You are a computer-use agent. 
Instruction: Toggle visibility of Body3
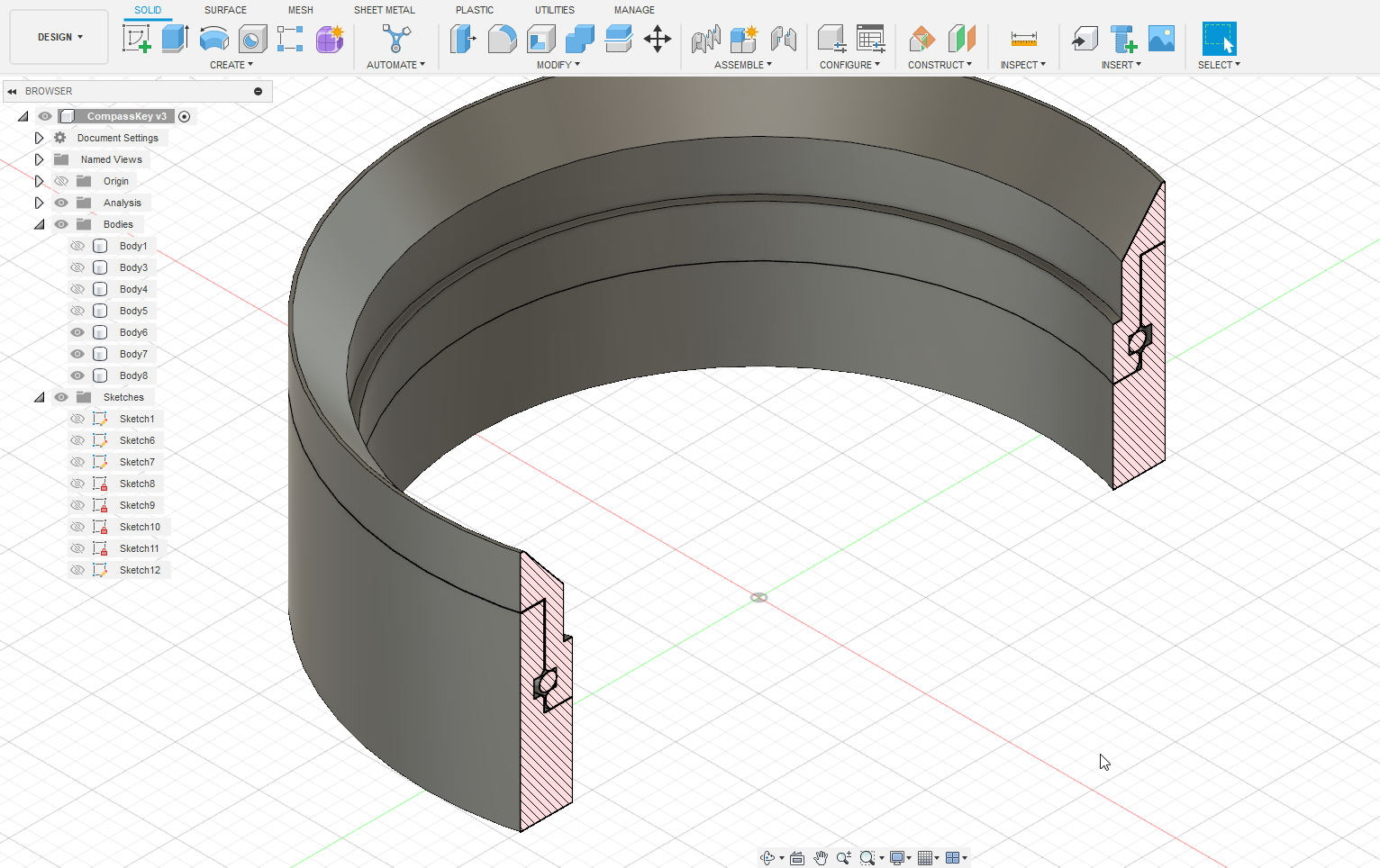77,267
